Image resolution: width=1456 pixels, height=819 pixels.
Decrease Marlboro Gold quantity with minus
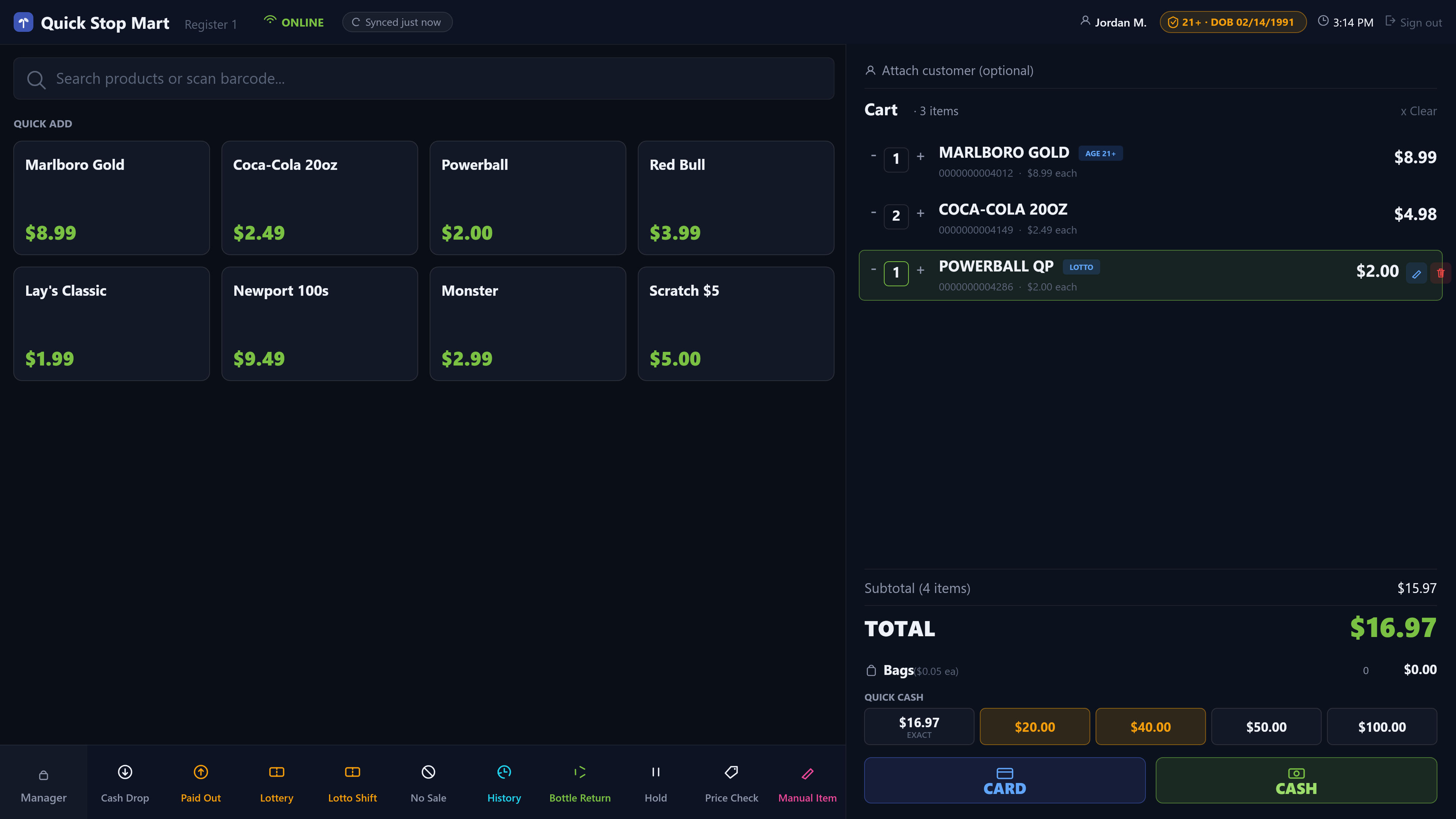coord(873,156)
